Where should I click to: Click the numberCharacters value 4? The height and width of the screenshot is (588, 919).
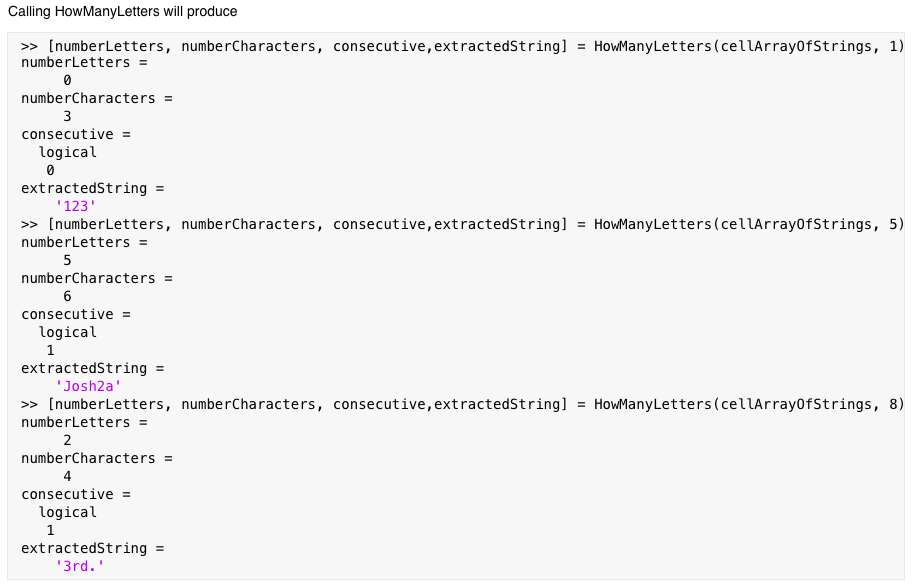pos(67,477)
